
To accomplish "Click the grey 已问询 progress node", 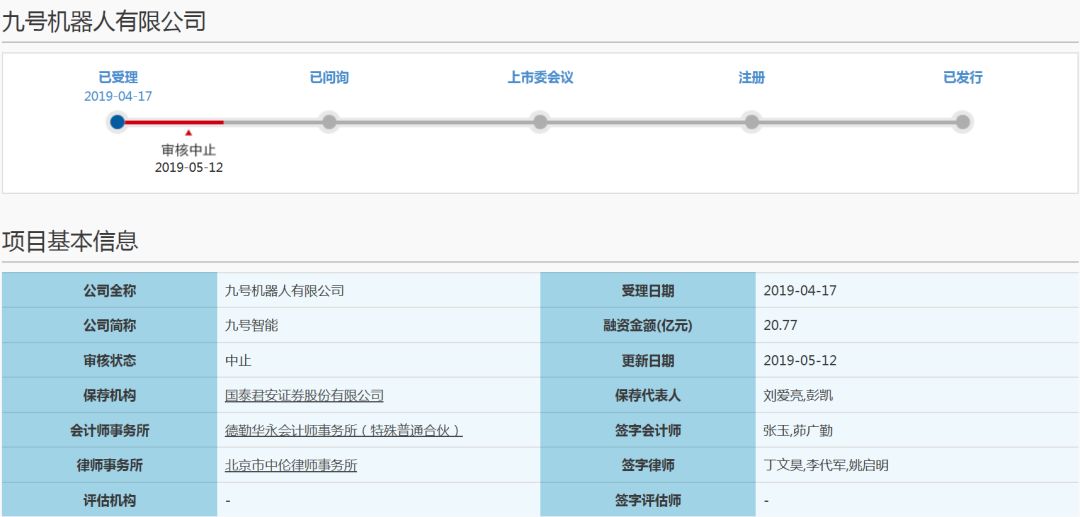I will tap(329, 122).
